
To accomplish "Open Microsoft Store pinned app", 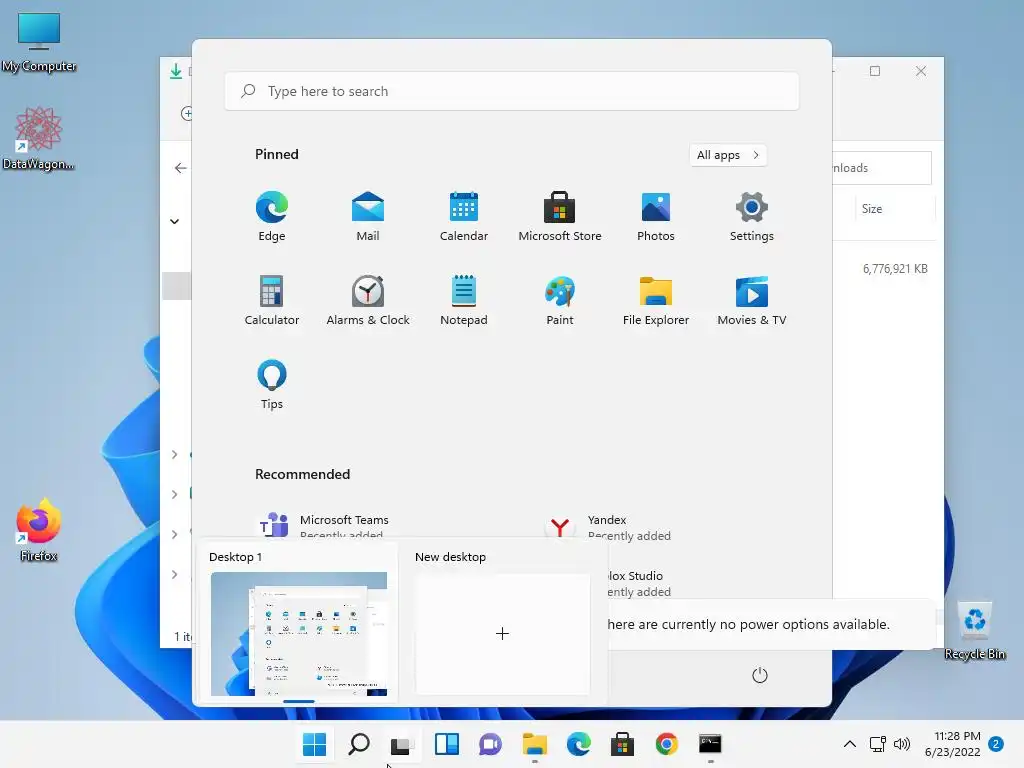I will coord(560,217).
